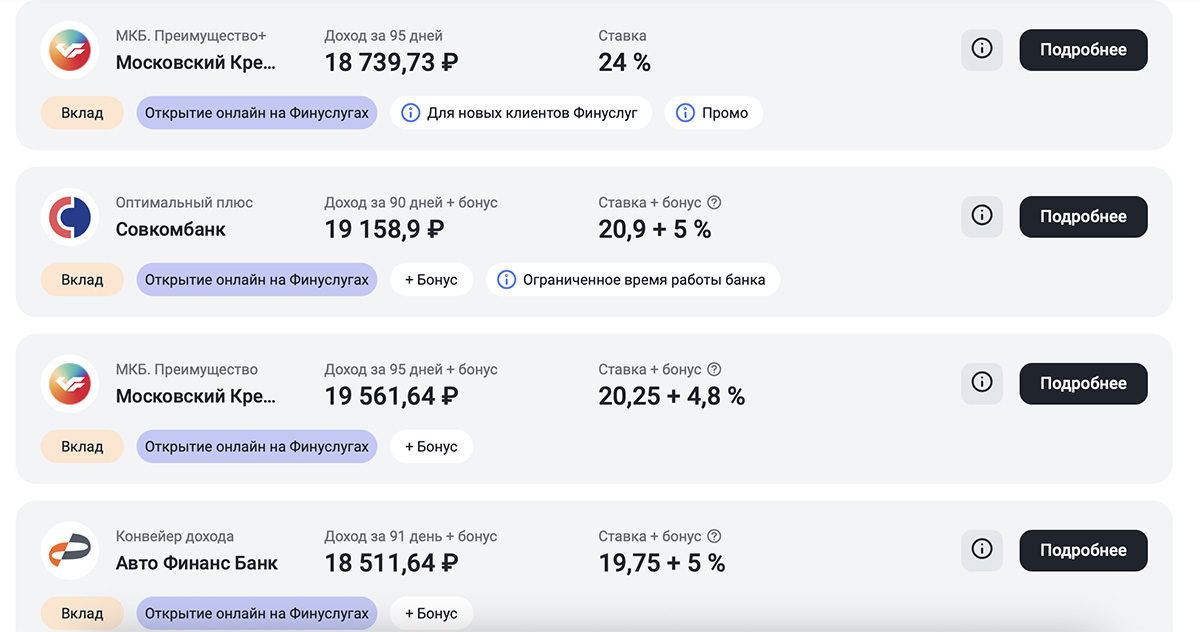Click Для новых клиентов Финуслуг tag
Image resolution: width=1200 pixels, height=632 pixels.
tap(520, 113)
